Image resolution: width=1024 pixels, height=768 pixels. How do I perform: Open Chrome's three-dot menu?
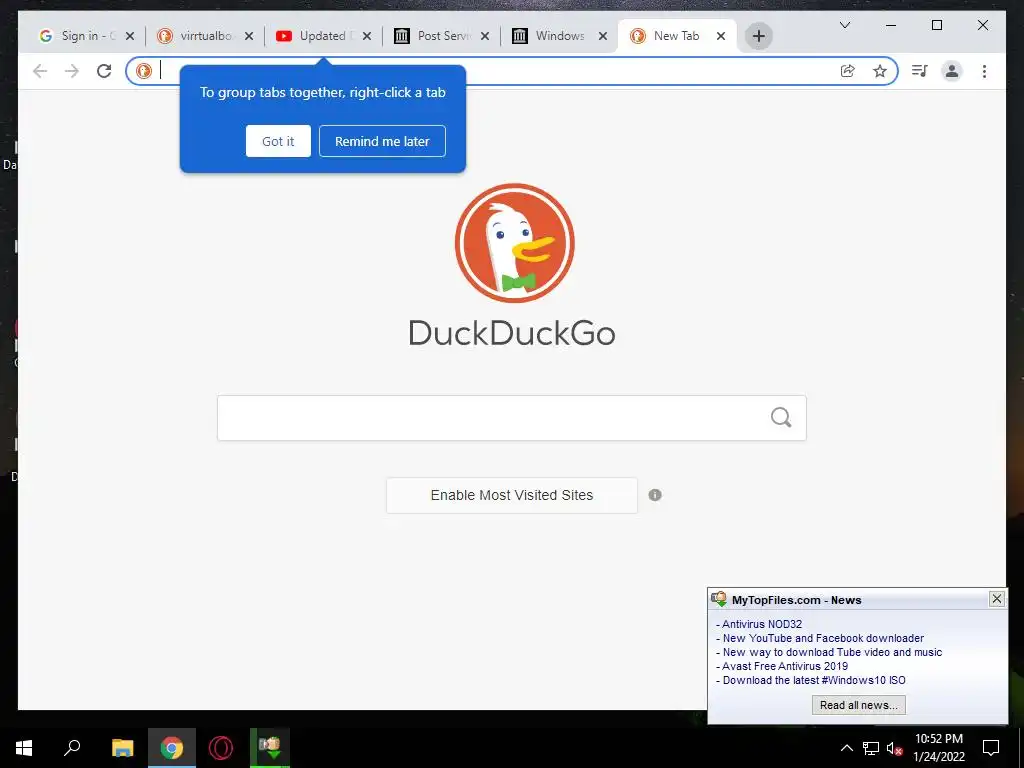[984, 71]
